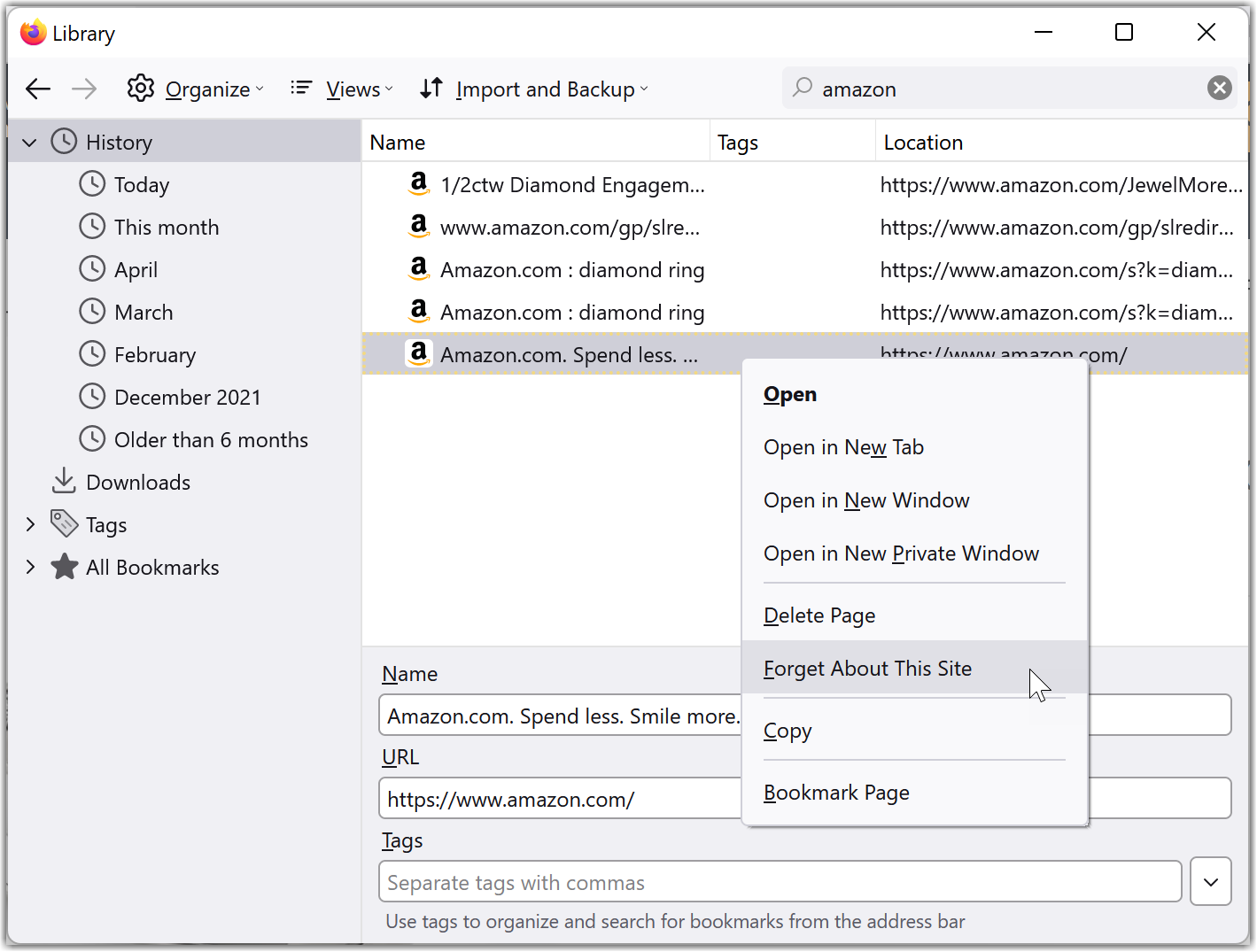Expand the Tags tree node
The height and width of the screenshot is (952, 1257).
[30, 524]
